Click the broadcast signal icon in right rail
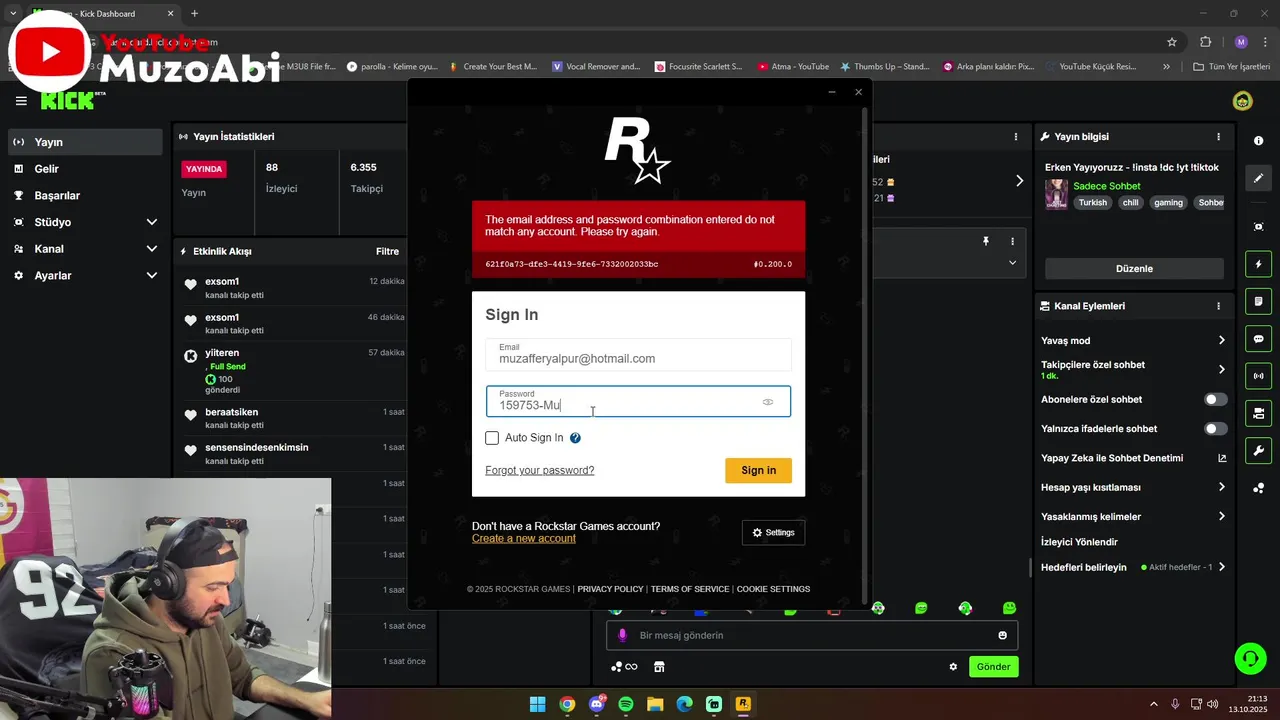 1258,376
